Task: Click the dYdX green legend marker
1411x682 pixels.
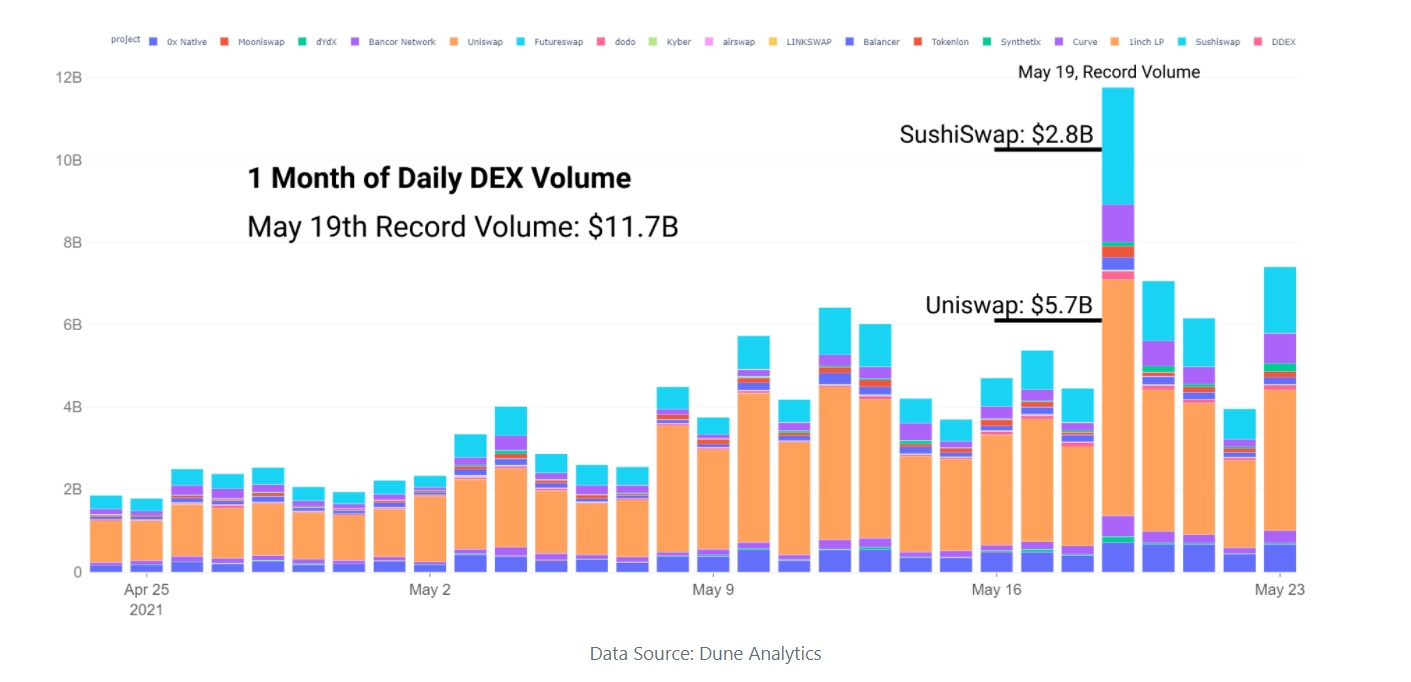Action: pos(301,42)
